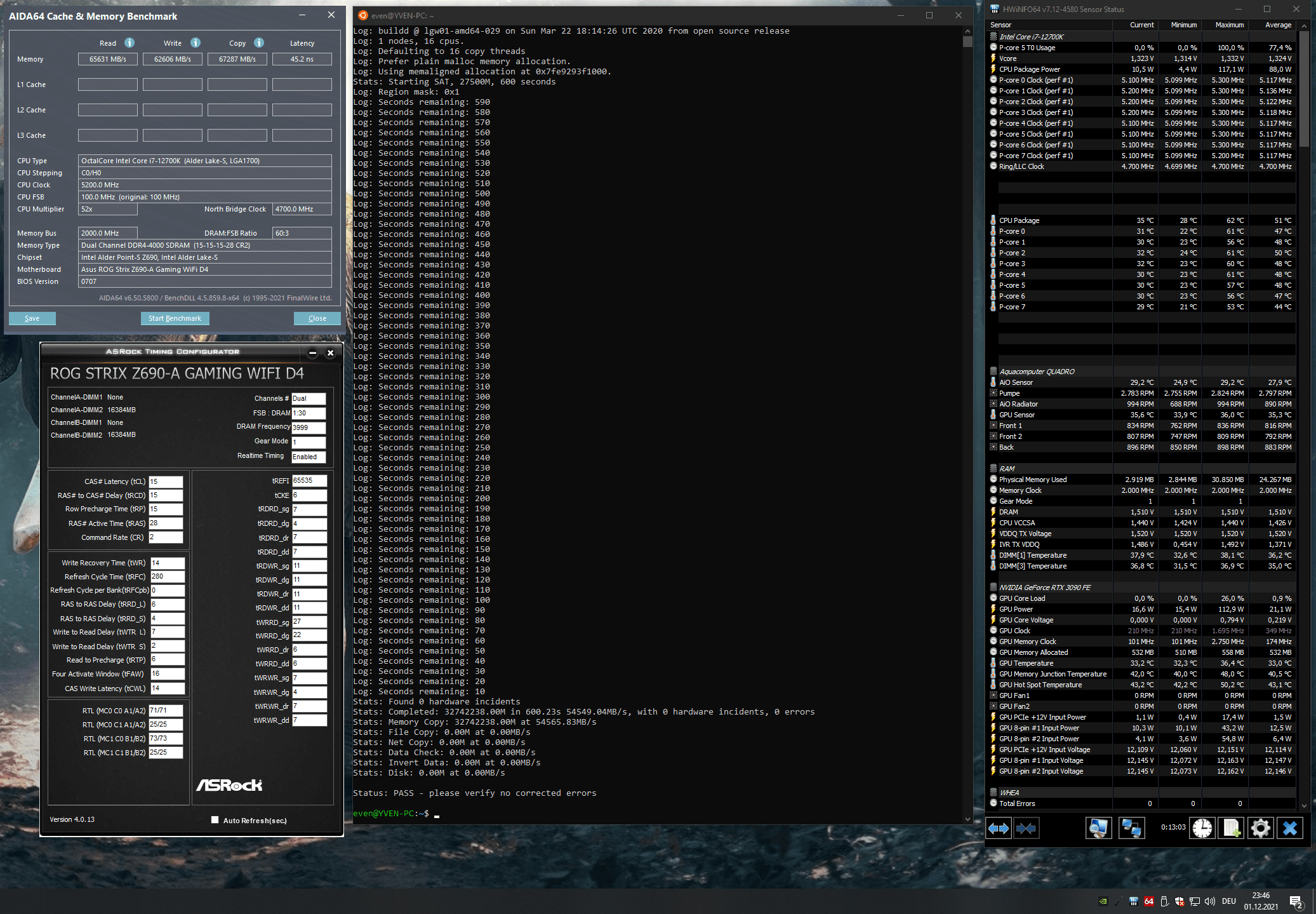
Task: Click CAS# Latency (tCL) value field
Action: [x=166, y=481]
